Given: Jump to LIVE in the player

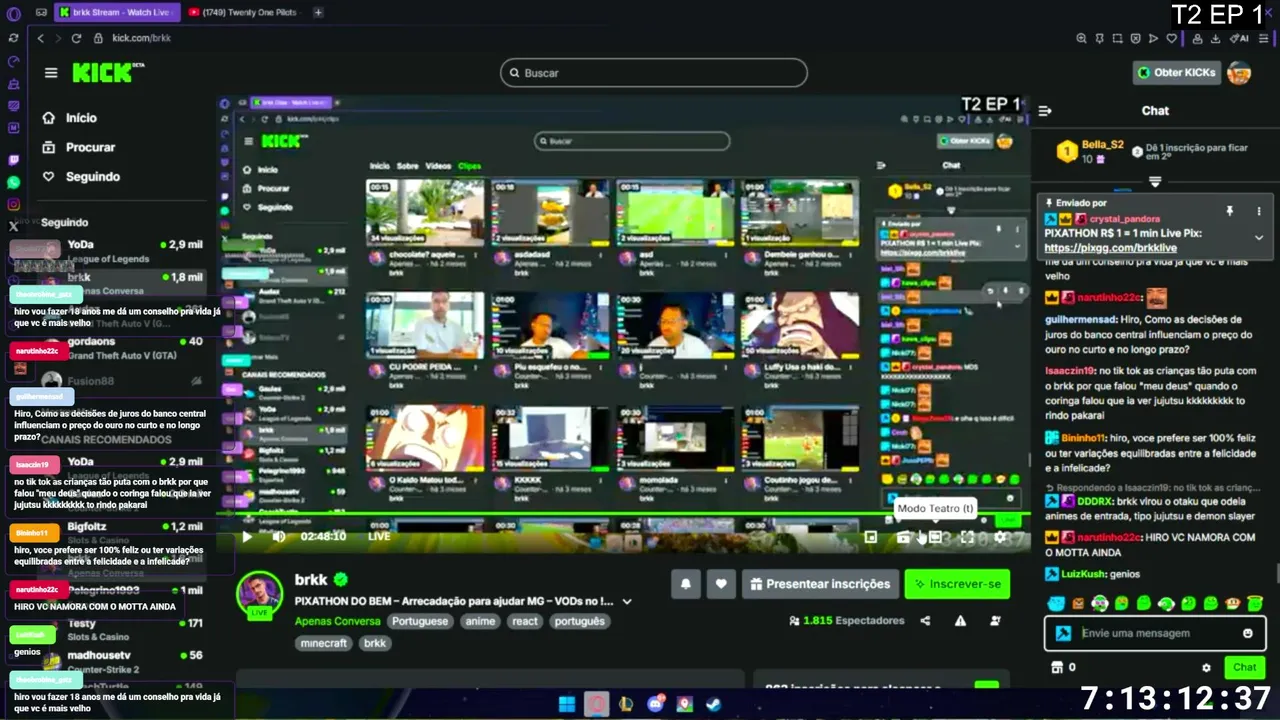Looking at the screenshot, I should (x=379, y=537).
